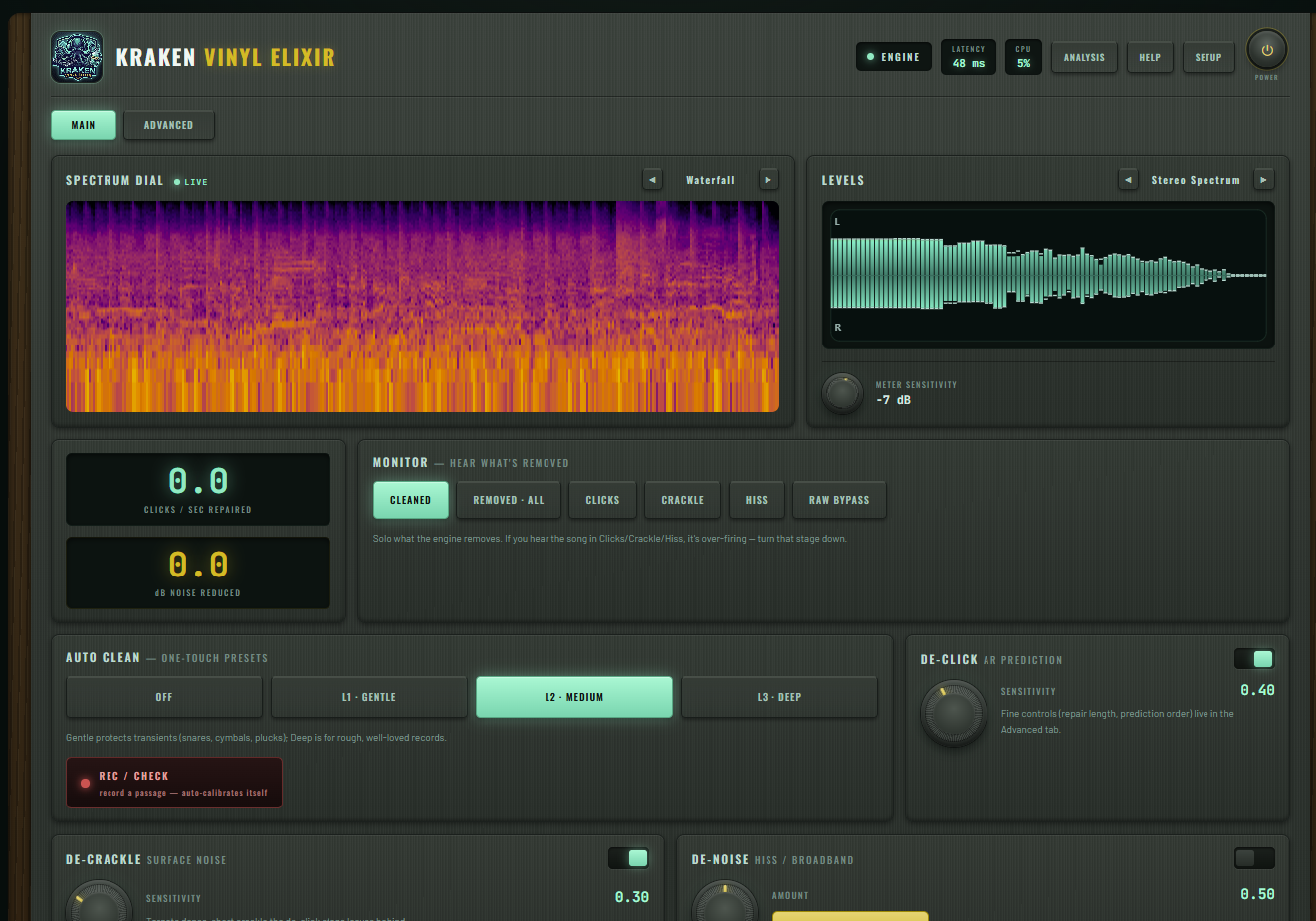Select the L1 · Gentle preset
This screenshot has height=921, width=1316.
tap(369, 697)
